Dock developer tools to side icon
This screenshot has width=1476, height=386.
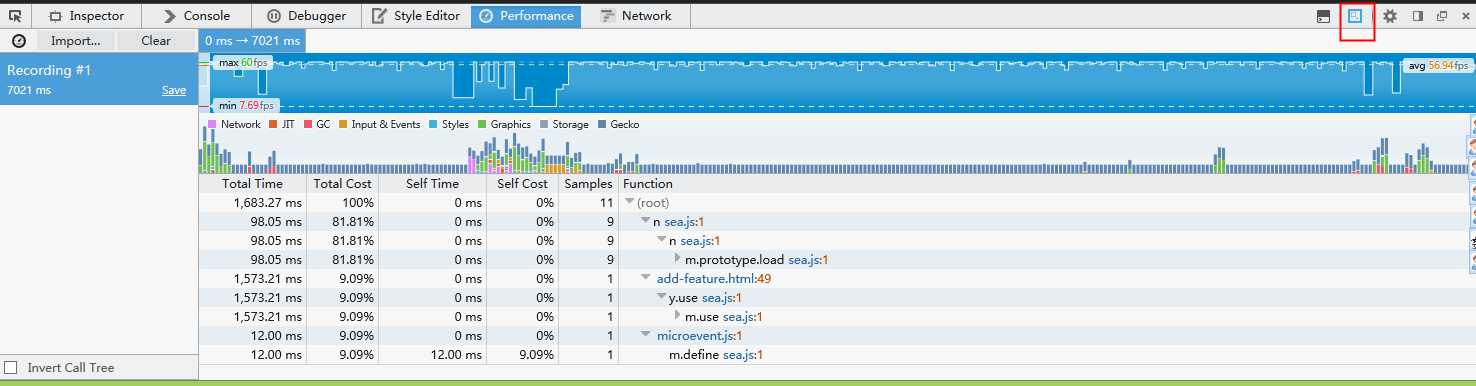(1418, 16)
